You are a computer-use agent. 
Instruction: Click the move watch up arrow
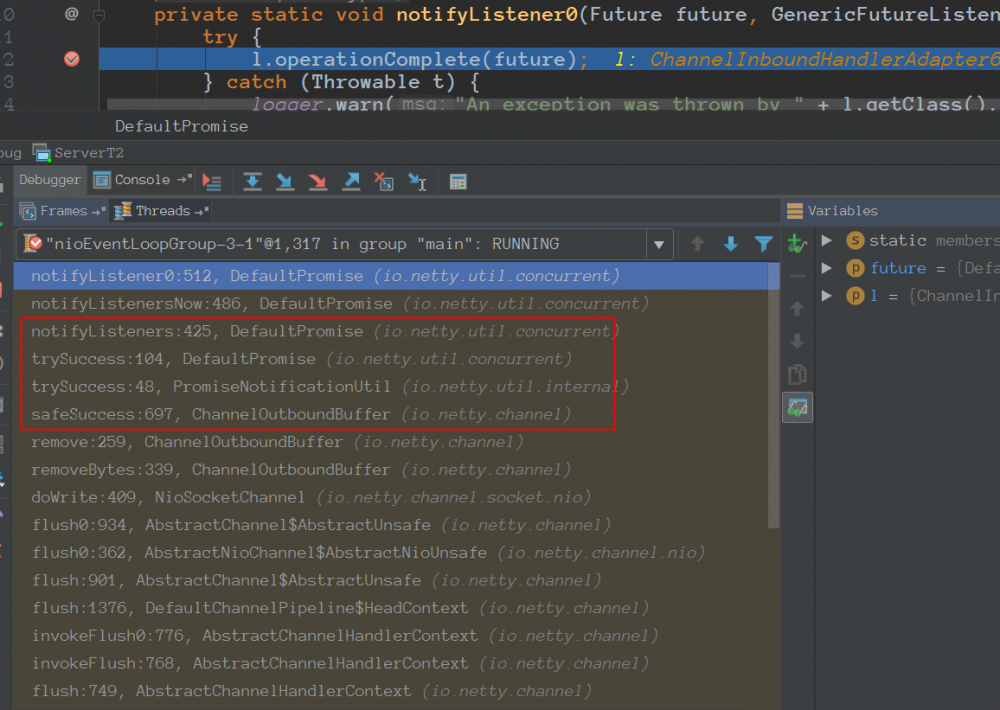click(x=797, y=309)
